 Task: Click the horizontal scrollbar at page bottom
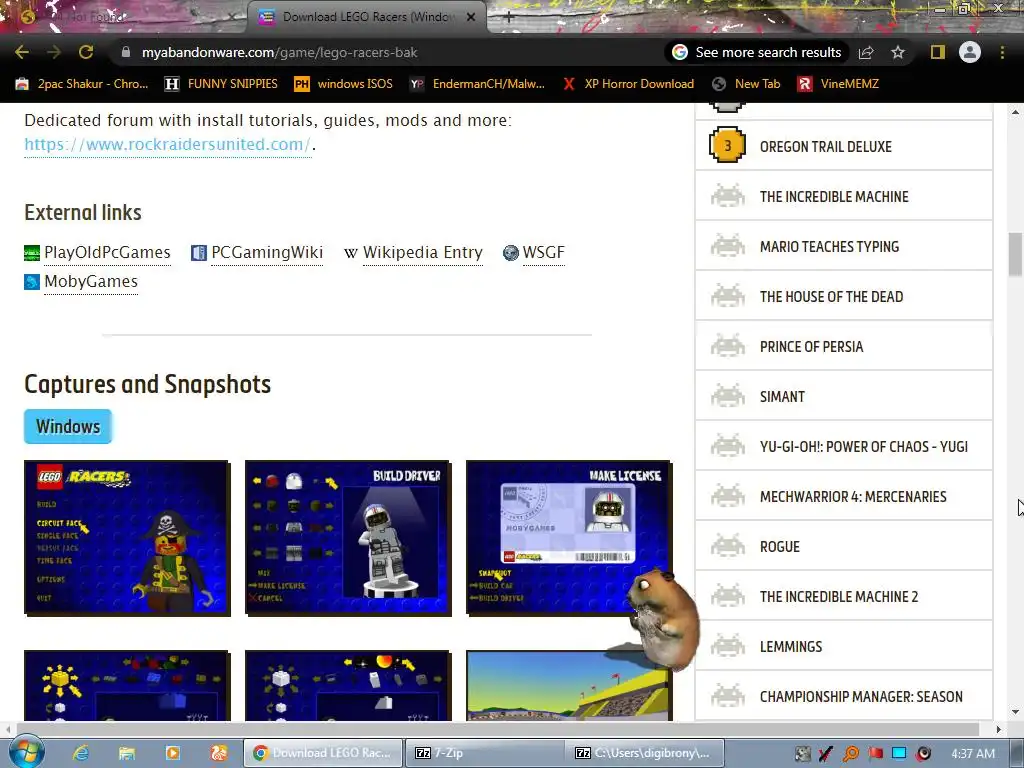pos(498,729)
